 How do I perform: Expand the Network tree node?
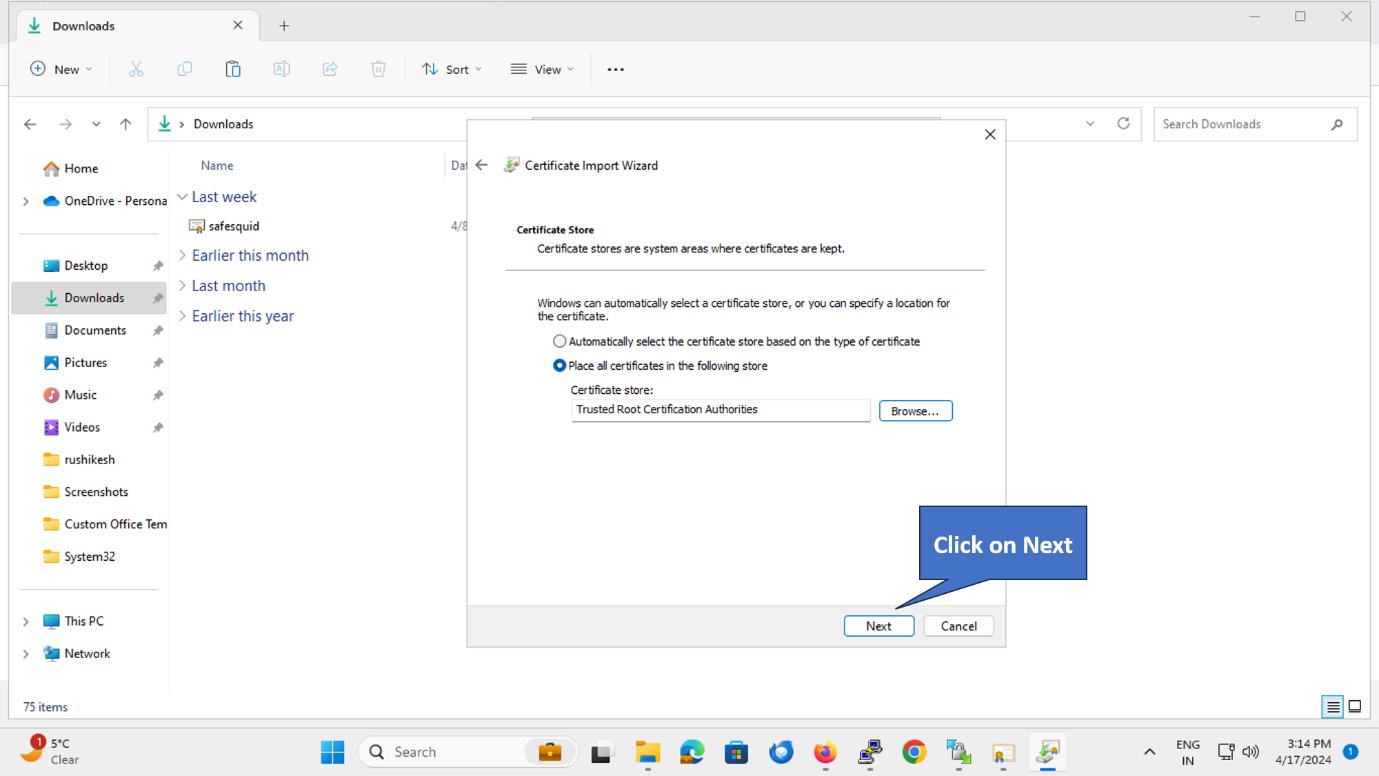pos(26,653)
